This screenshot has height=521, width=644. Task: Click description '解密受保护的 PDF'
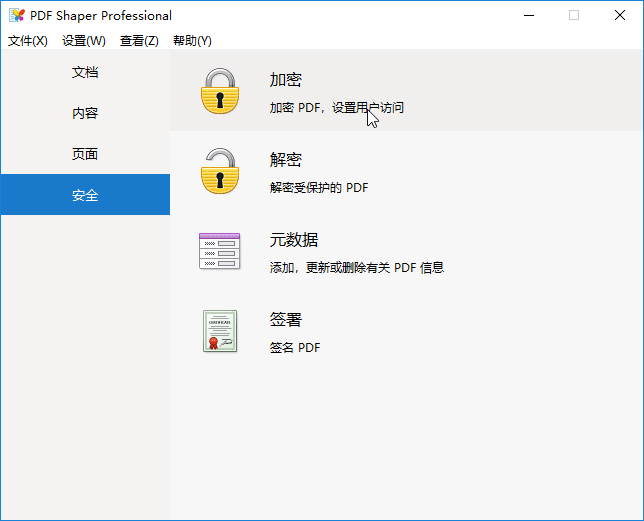319,188
